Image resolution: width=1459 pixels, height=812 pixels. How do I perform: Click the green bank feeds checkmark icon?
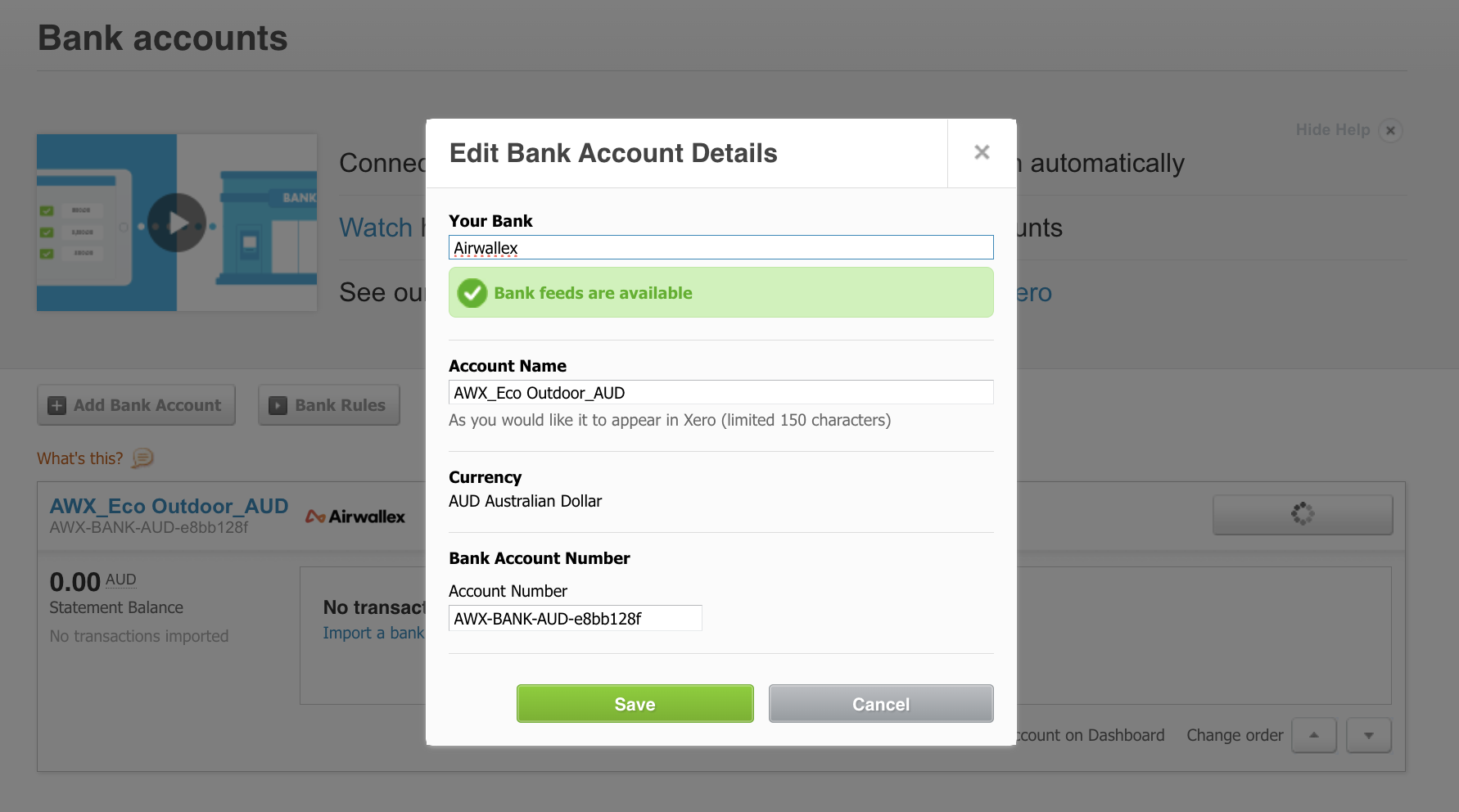pos(472,293)
